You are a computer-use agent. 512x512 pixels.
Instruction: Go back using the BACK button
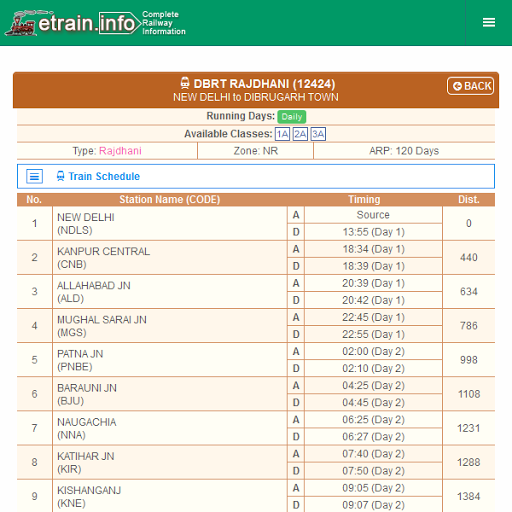(x=470, y=86)
